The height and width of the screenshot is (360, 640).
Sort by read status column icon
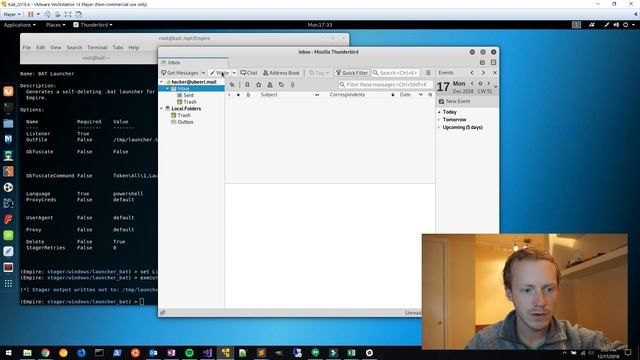pos(317,94)
